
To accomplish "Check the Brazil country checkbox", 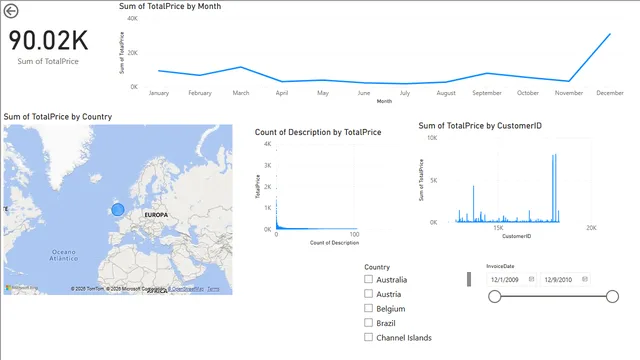I will click(369, 322).
